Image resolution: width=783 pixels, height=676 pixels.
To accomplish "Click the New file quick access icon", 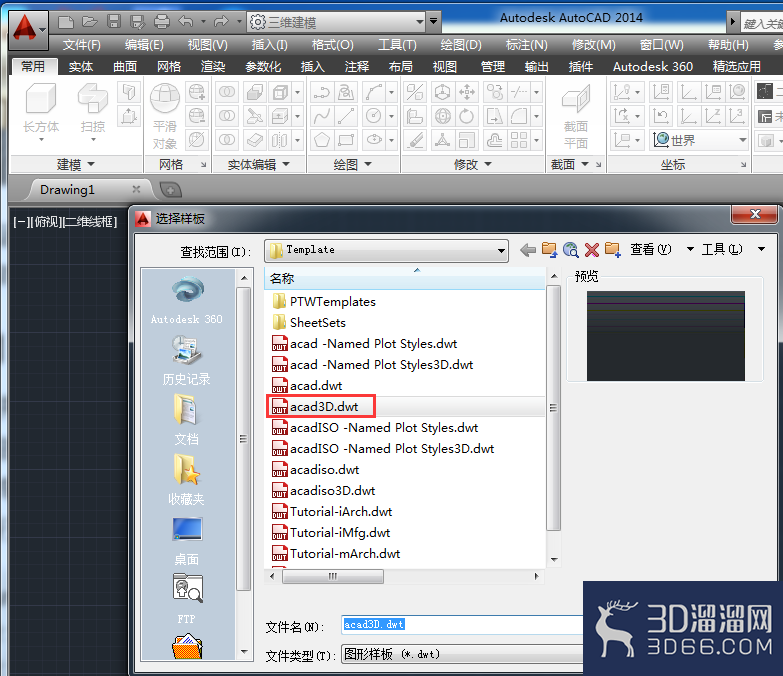I will click(x=65, y=21).
